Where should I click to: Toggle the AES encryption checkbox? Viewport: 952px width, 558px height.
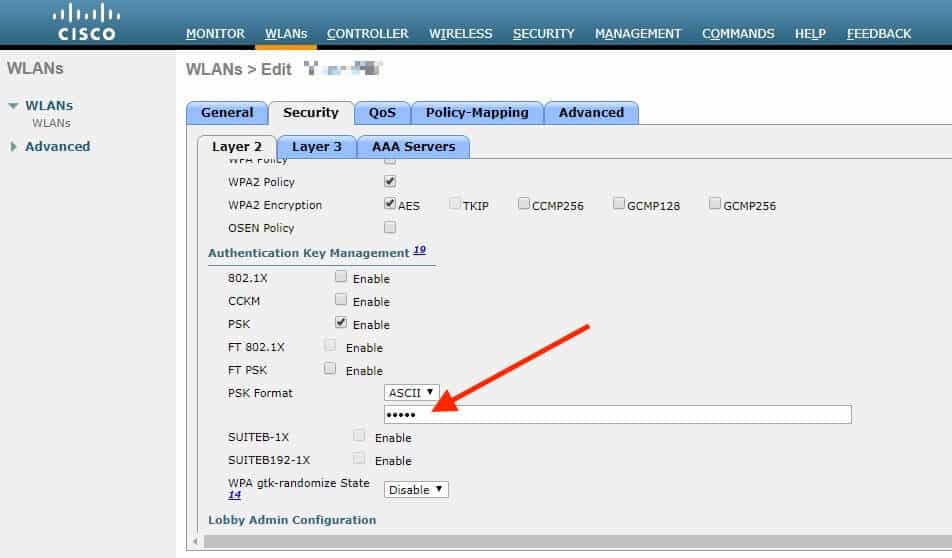390,203
